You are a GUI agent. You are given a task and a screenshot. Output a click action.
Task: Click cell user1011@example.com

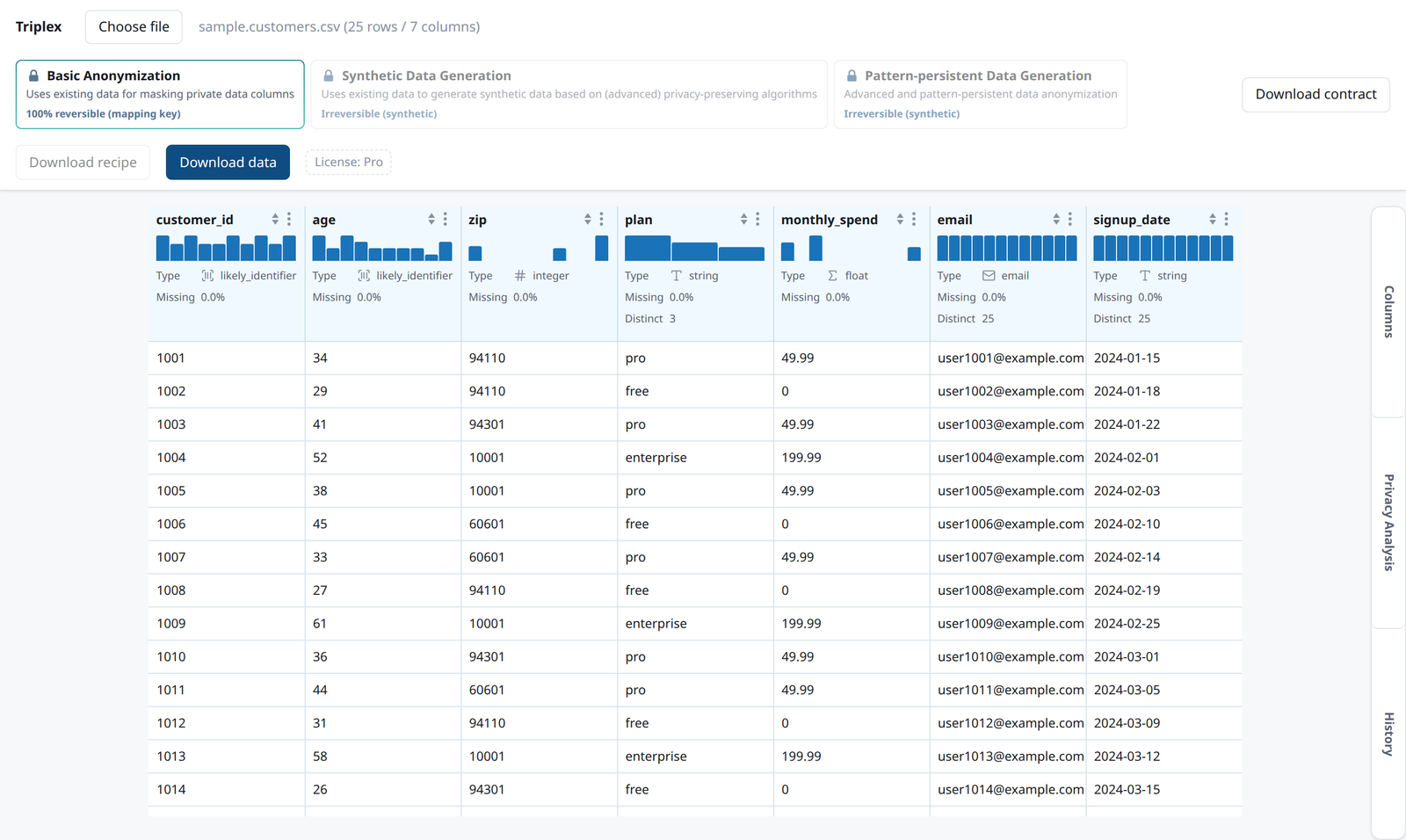coord(1011,691)
